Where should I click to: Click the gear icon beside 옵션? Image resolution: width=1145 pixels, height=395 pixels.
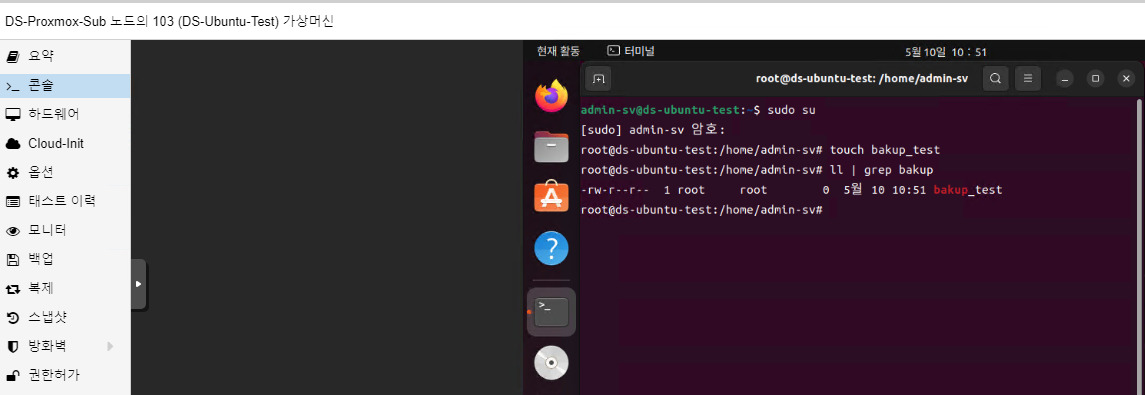12,173
